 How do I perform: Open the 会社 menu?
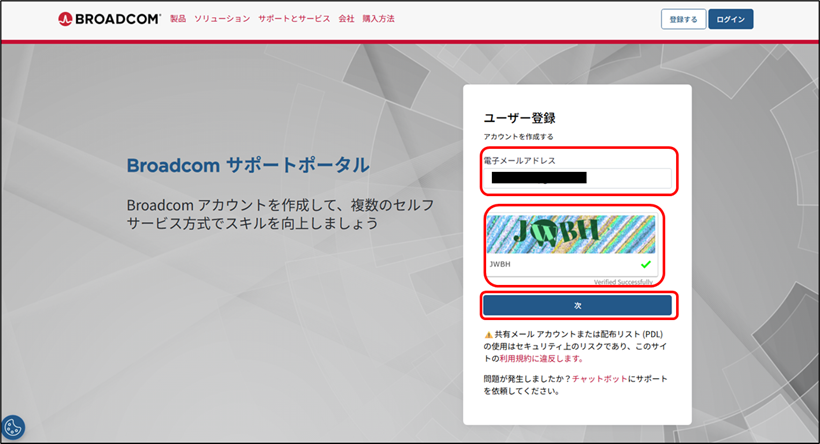(x=346, y=19)
